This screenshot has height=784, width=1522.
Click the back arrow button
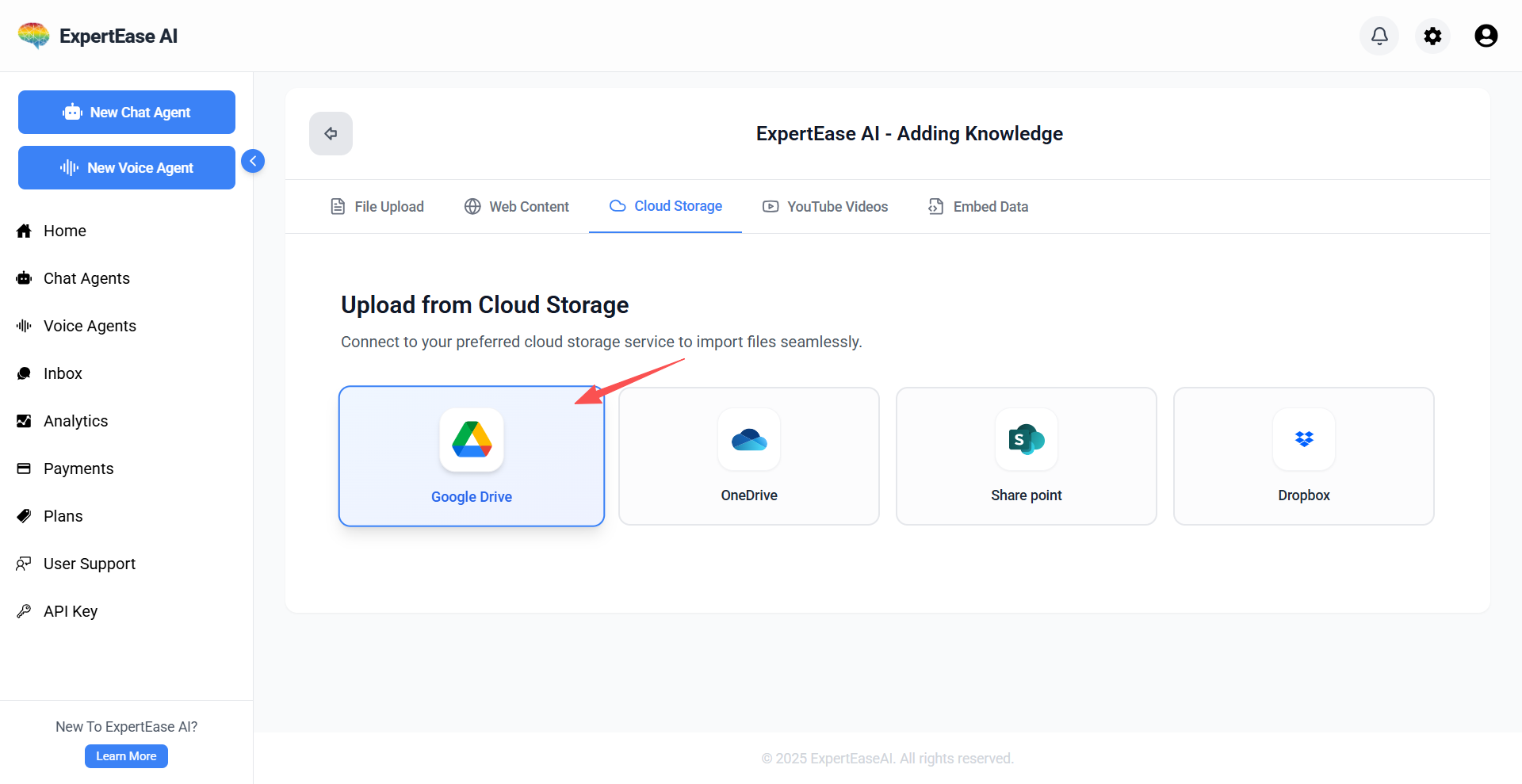coord(331,133)
